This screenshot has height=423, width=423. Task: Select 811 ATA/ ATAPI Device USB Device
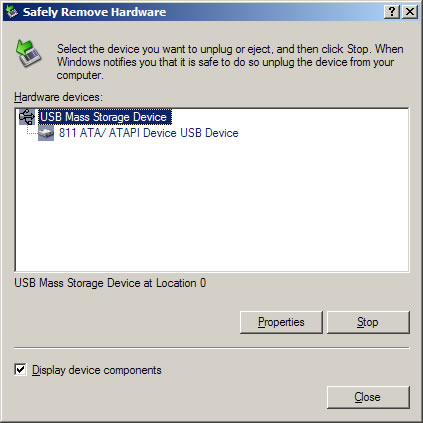coord(149,133)
